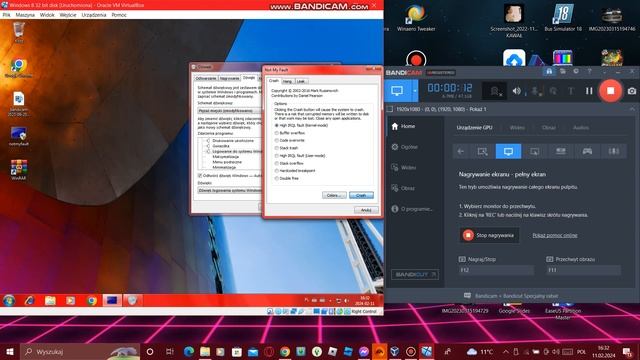Open VirtualBox Widok menu
The width and height of the screenshot is (640, 360).
click(47, 15)
